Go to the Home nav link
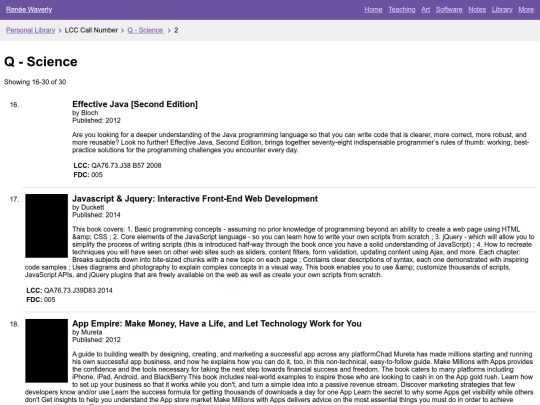Viewport: 540px width, 405px height. click(373, 10)
